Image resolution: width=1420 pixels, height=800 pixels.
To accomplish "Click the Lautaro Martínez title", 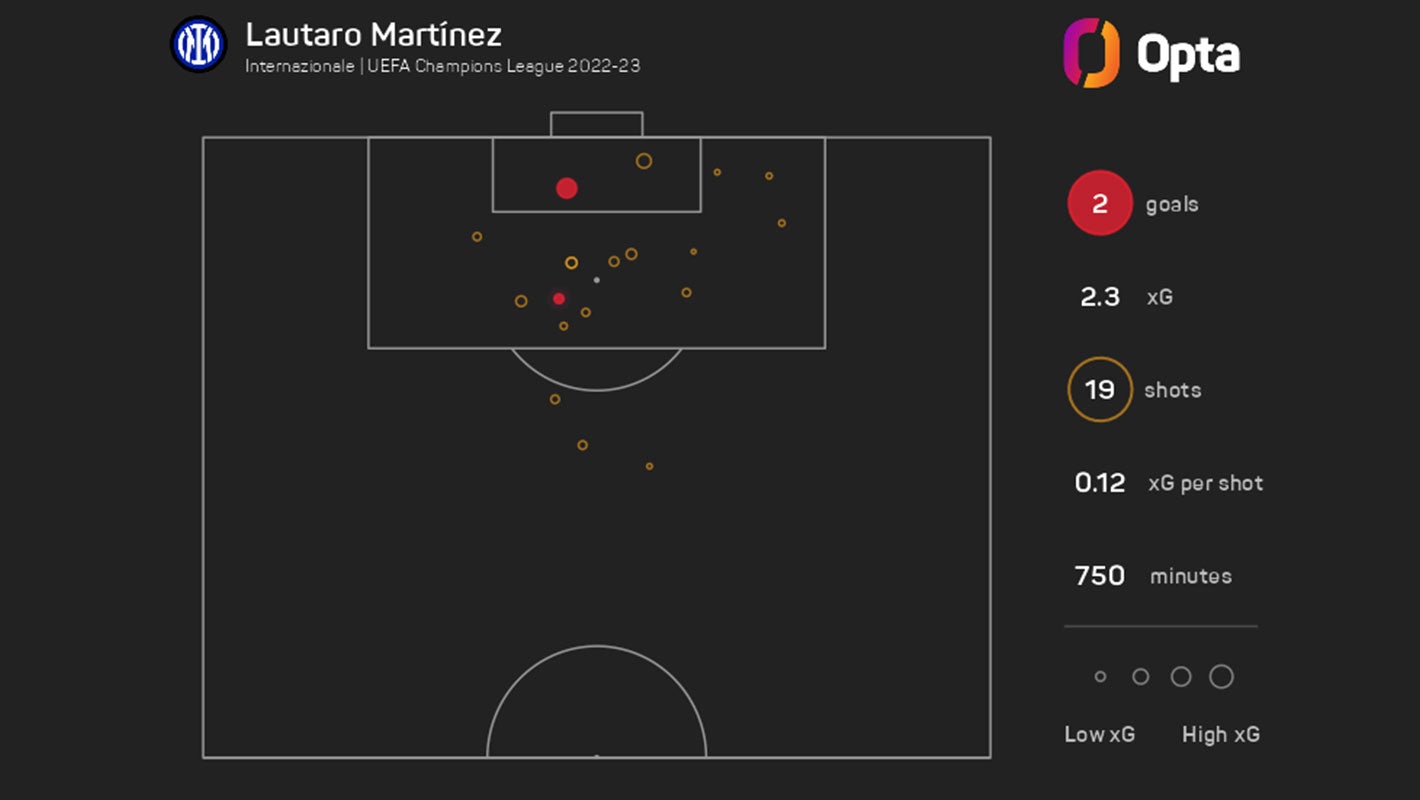I will [373, 35].
